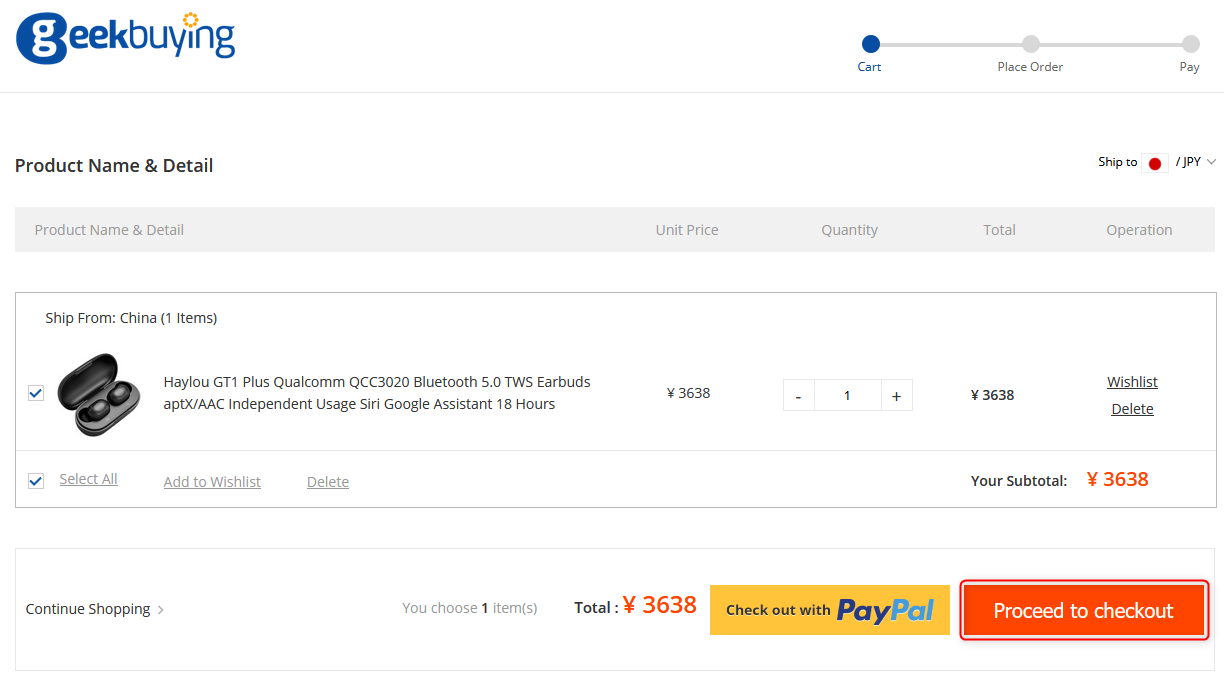1224x680 pixels.
Task: Check out with PayPal
Action: coord(830,610)
